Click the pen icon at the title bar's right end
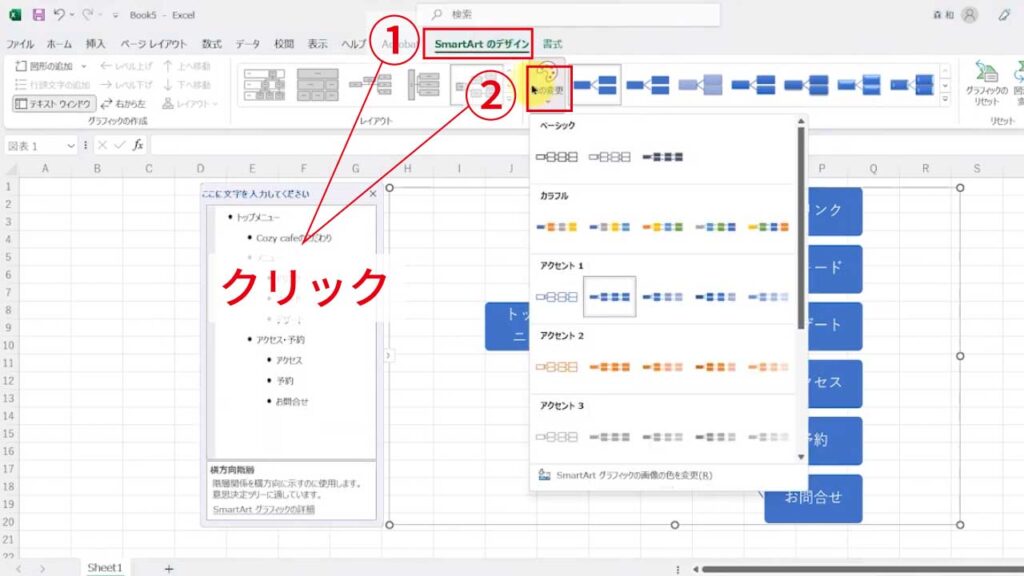This screenshot has height=576, width=1024. [1004, 14]
